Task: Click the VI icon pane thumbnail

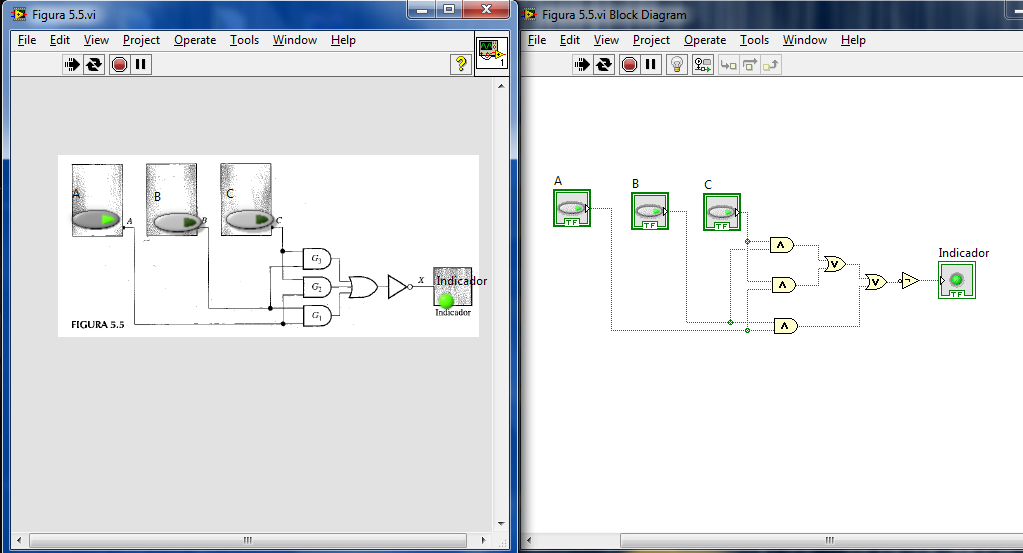Action: [491, 53]
